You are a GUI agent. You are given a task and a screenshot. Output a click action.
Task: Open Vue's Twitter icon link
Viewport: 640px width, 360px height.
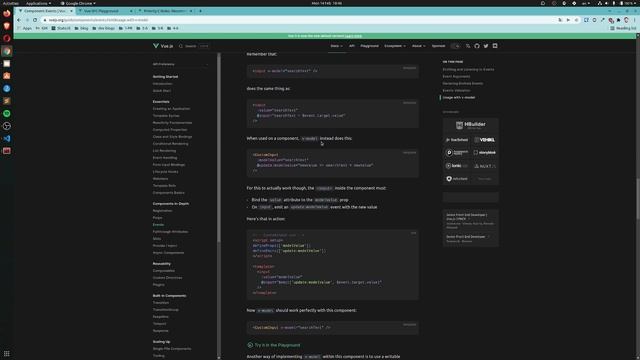pyautogui.click(x=486, y=46)
